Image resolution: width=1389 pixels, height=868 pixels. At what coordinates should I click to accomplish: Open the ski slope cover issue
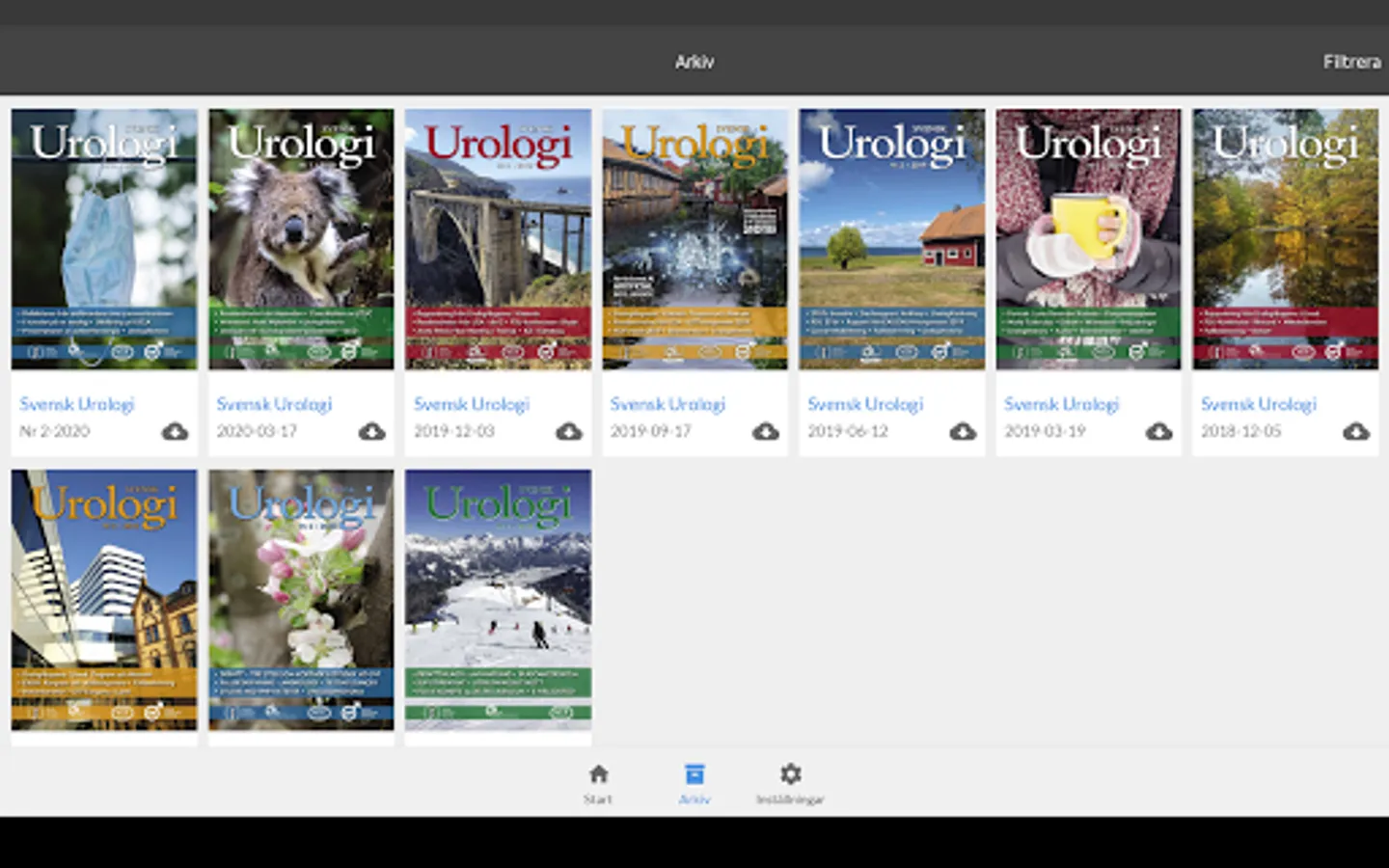pos(499,600)
